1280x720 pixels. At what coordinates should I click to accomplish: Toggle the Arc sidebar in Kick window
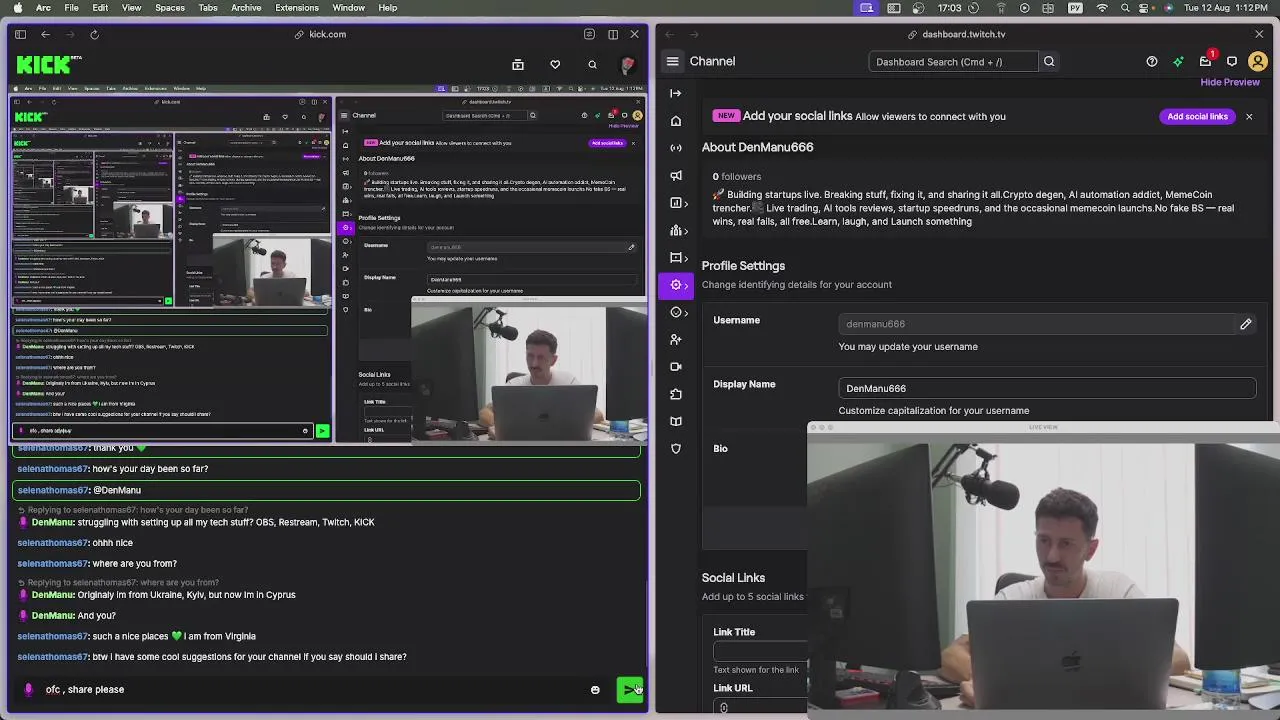pyautogui.click(x=20, y=34)
